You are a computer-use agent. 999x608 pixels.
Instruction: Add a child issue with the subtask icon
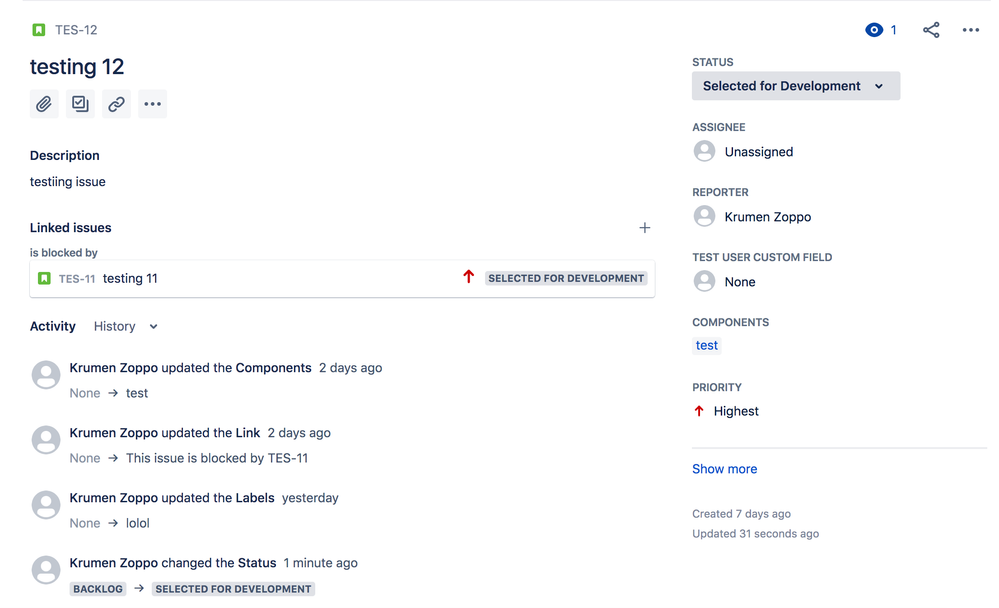click(x=80, y=103)
